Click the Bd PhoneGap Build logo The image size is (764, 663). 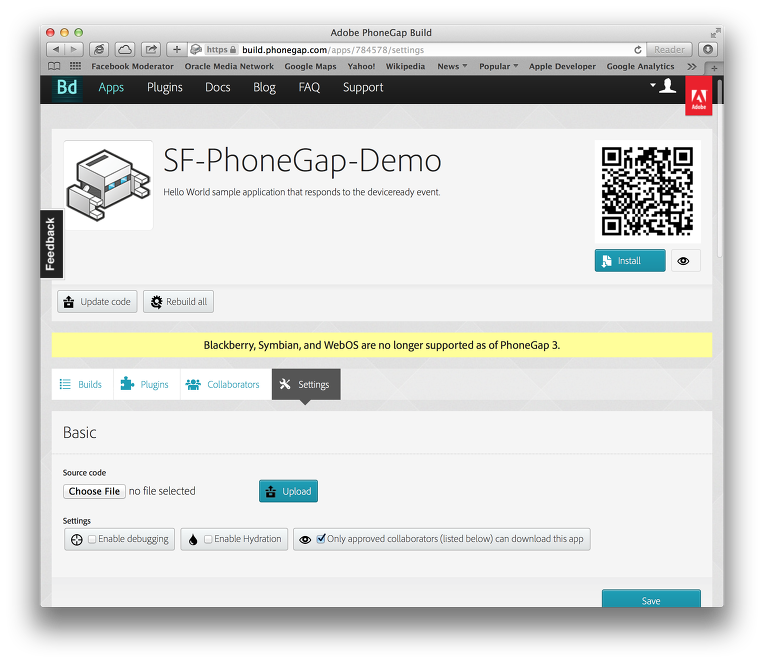point(67,88)
